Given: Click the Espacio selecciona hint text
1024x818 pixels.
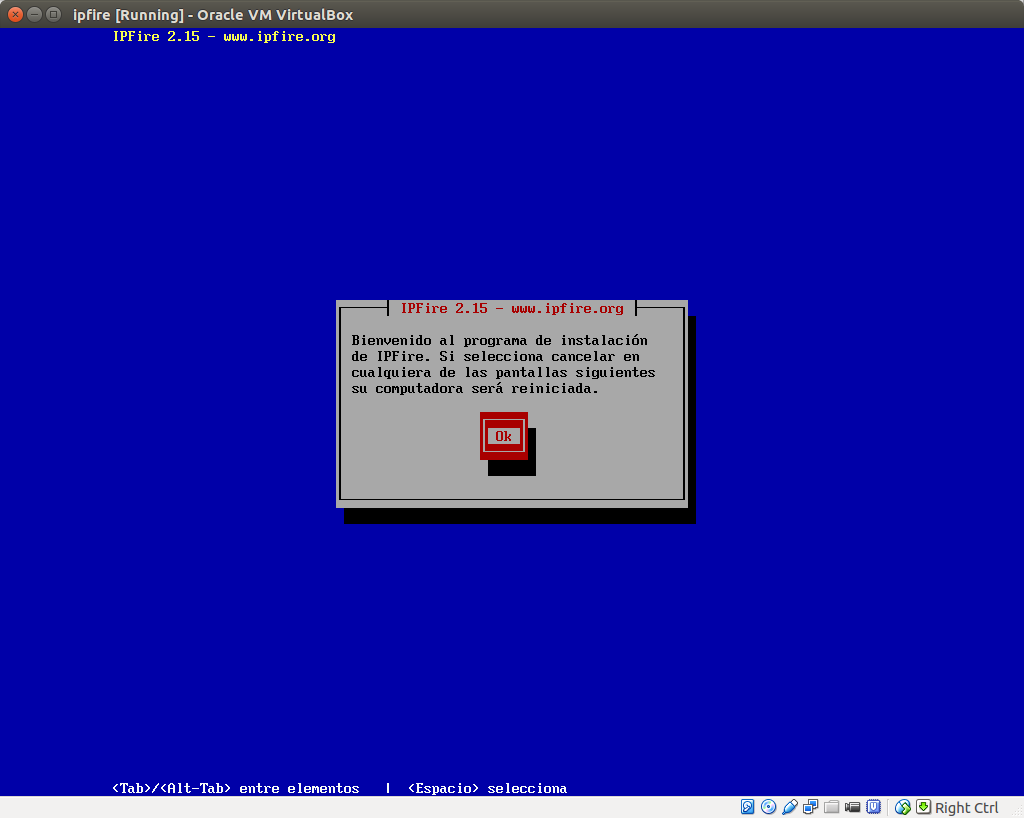Looking at the screenshot, I should tap(486, 788).
